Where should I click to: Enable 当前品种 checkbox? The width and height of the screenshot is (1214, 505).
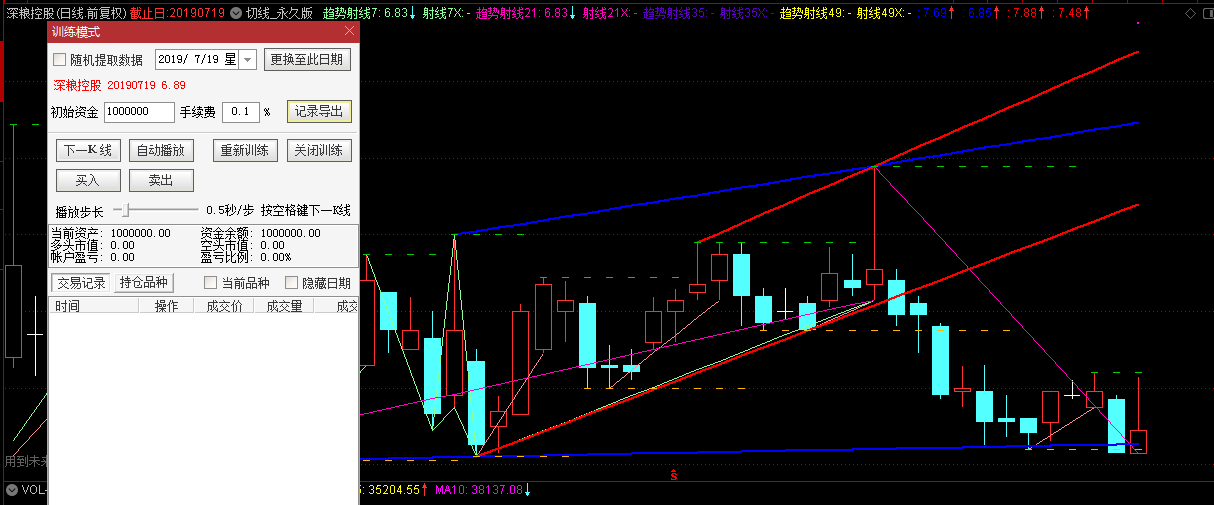click(210, 283)
